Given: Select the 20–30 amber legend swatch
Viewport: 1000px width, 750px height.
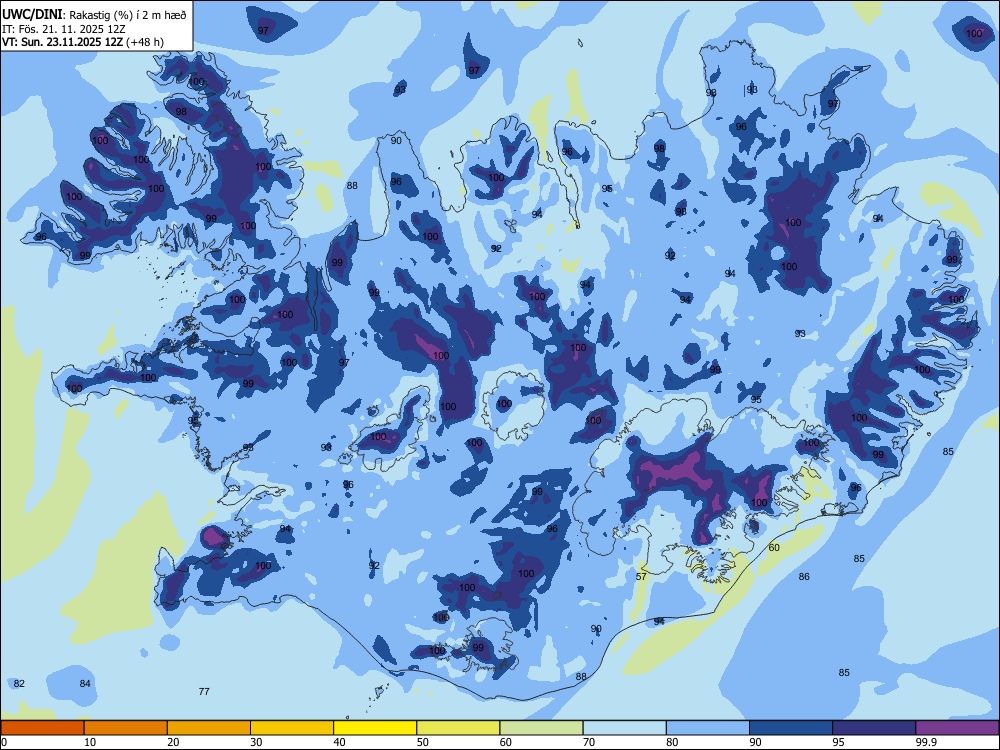Looking at the screenshot, I should pyautogui.click(x=209, y=728).
